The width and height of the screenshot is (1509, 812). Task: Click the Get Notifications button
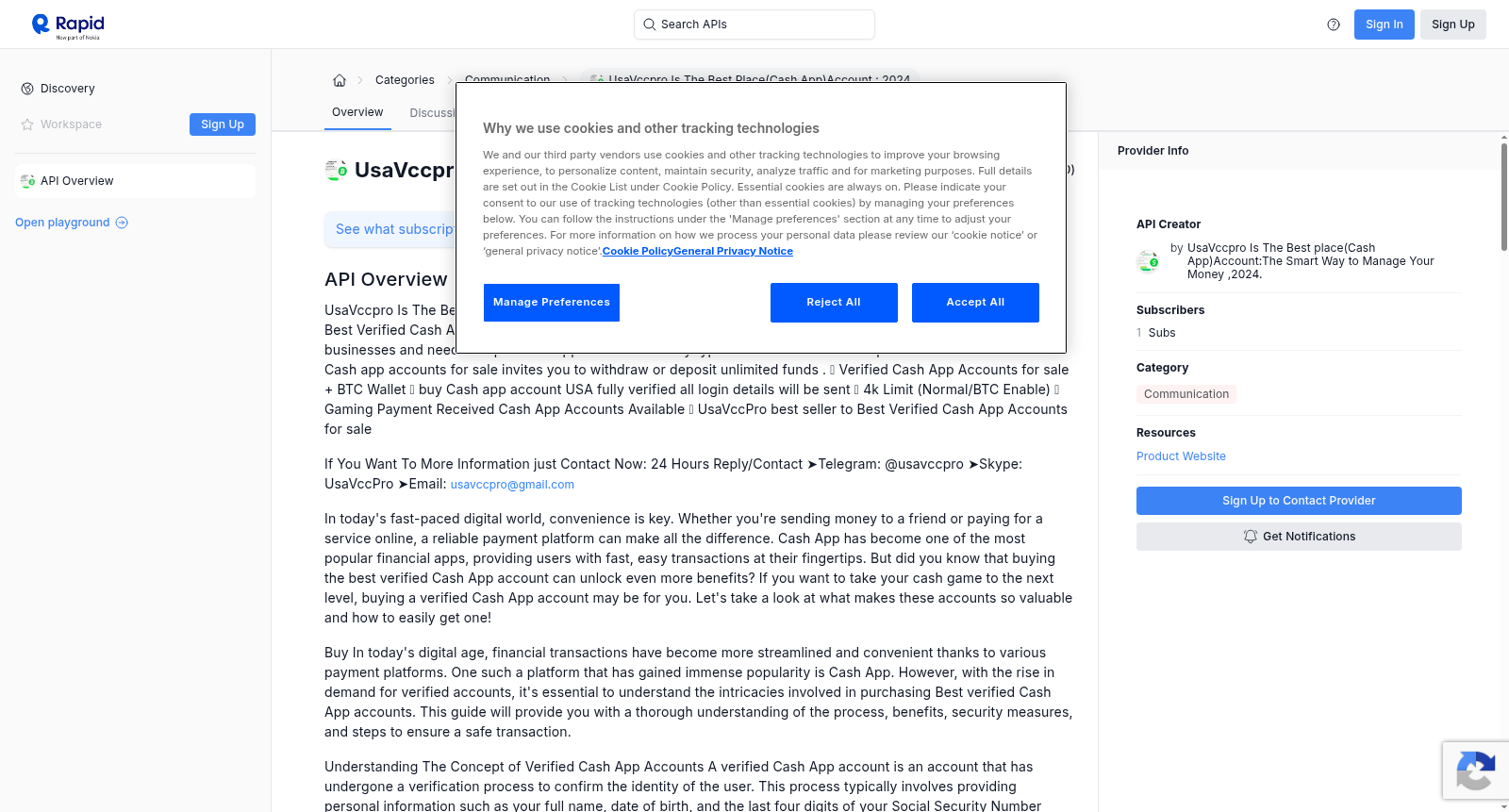pos(1299,537)
